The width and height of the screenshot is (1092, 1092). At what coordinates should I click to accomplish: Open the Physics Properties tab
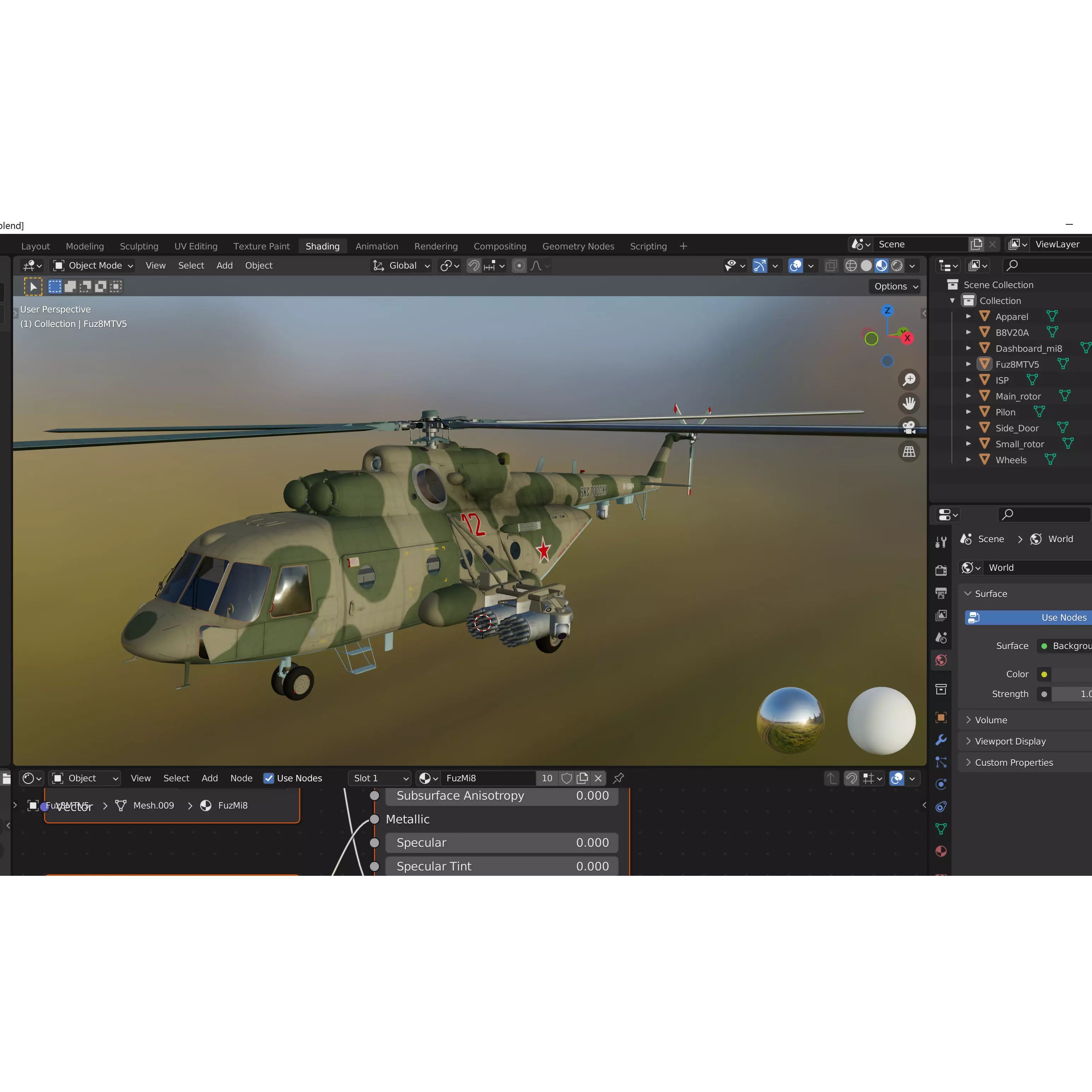click(942, 784)
